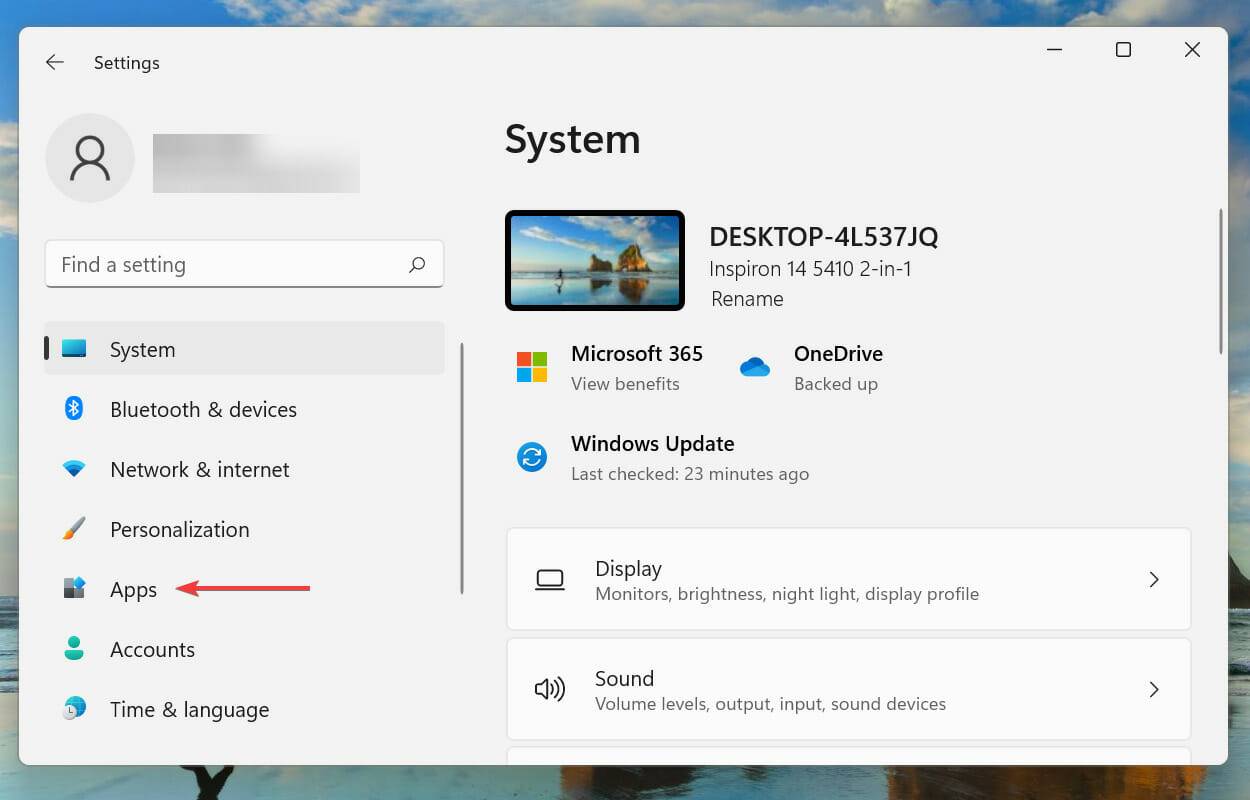Close the Settings window
Viewport: 1250px width, 800px height.
pos(1192,49)
